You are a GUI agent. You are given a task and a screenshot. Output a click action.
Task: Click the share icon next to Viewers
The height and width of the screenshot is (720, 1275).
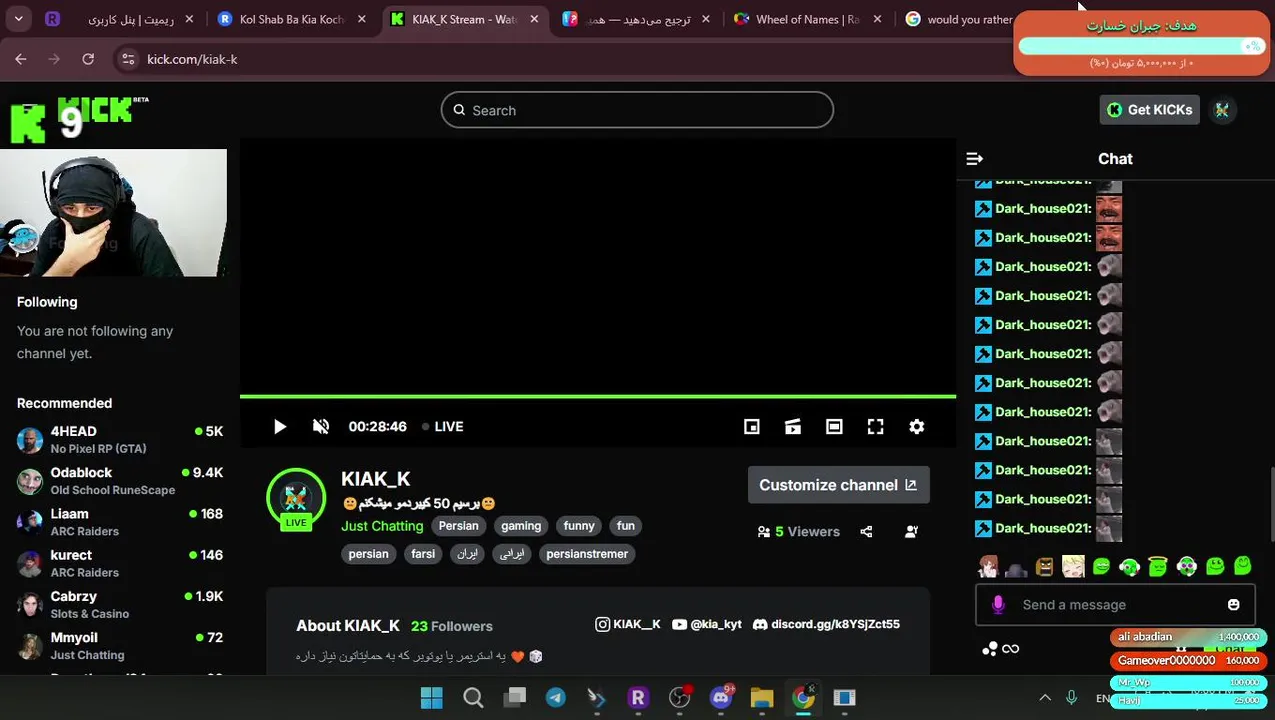click(x=866, y=532)
